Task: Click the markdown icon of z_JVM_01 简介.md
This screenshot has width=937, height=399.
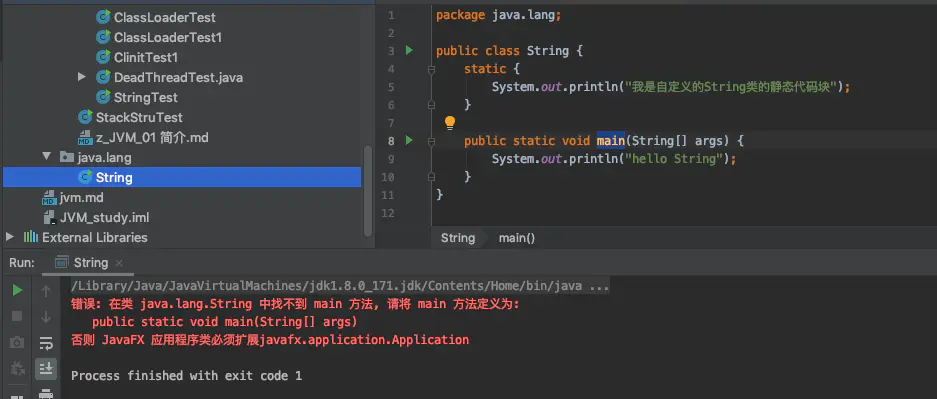Action: [85, 137]
